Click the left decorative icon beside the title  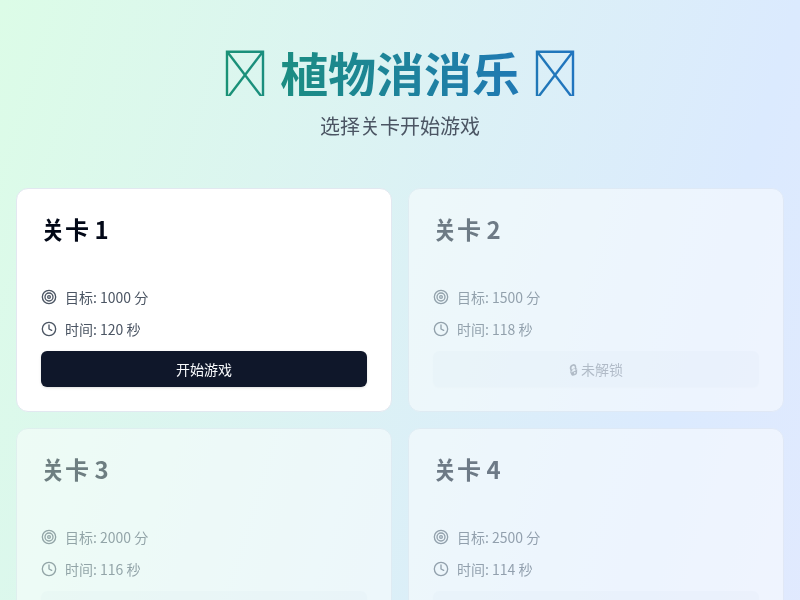240,72
